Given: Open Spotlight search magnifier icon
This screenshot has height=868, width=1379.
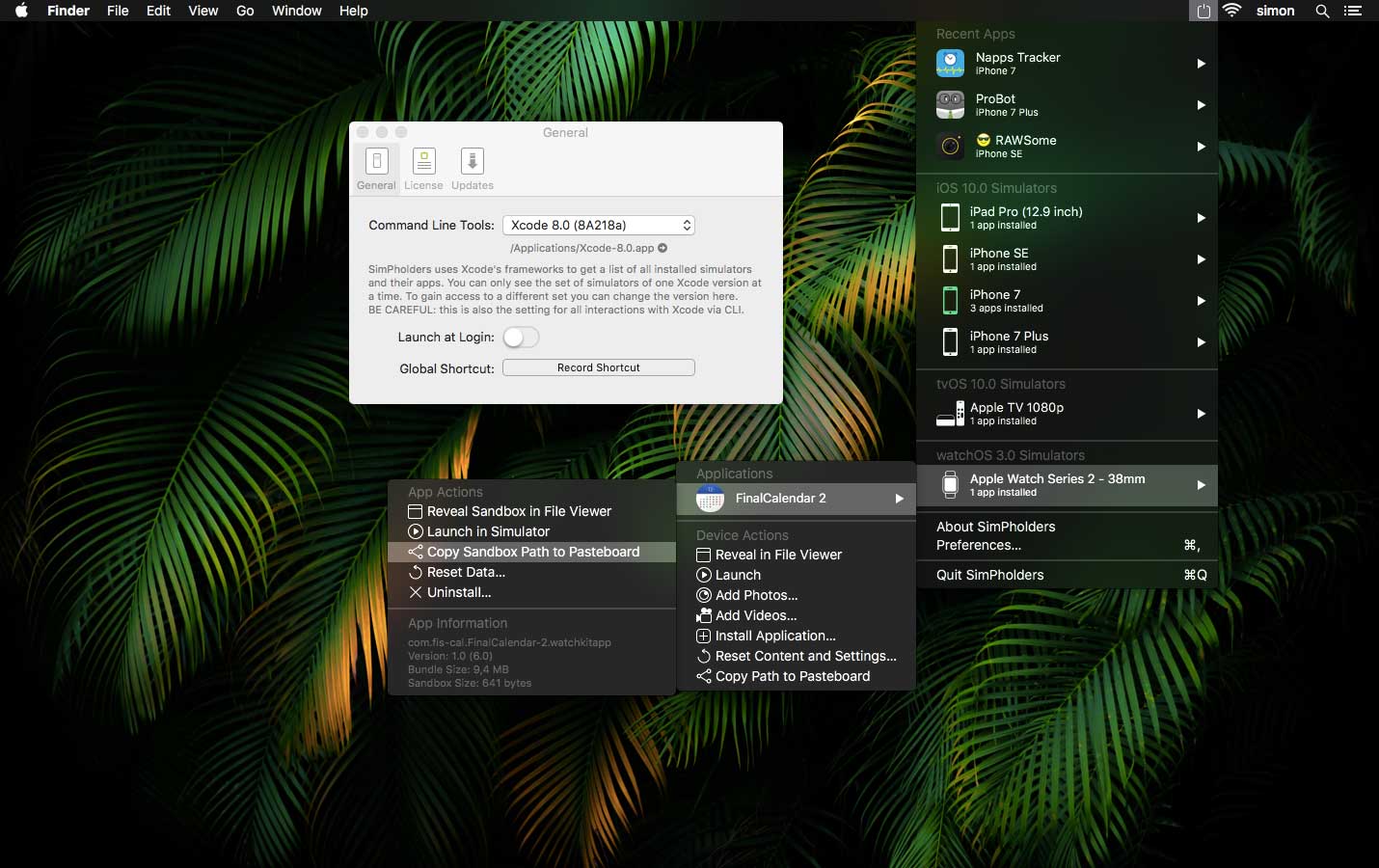Looking at the screenshot, I should (1323, 11).
